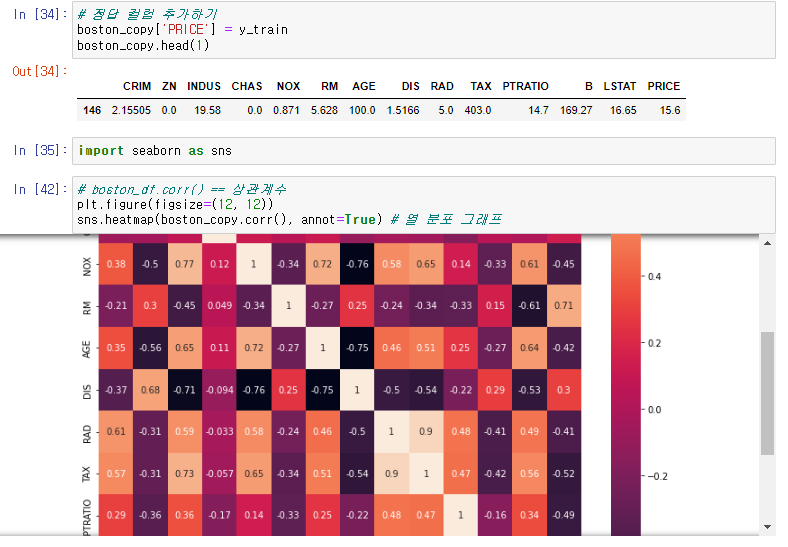Screen dimensions: 788x547
Task: Focus the import seaborn code cell
Action: point(424,151)
